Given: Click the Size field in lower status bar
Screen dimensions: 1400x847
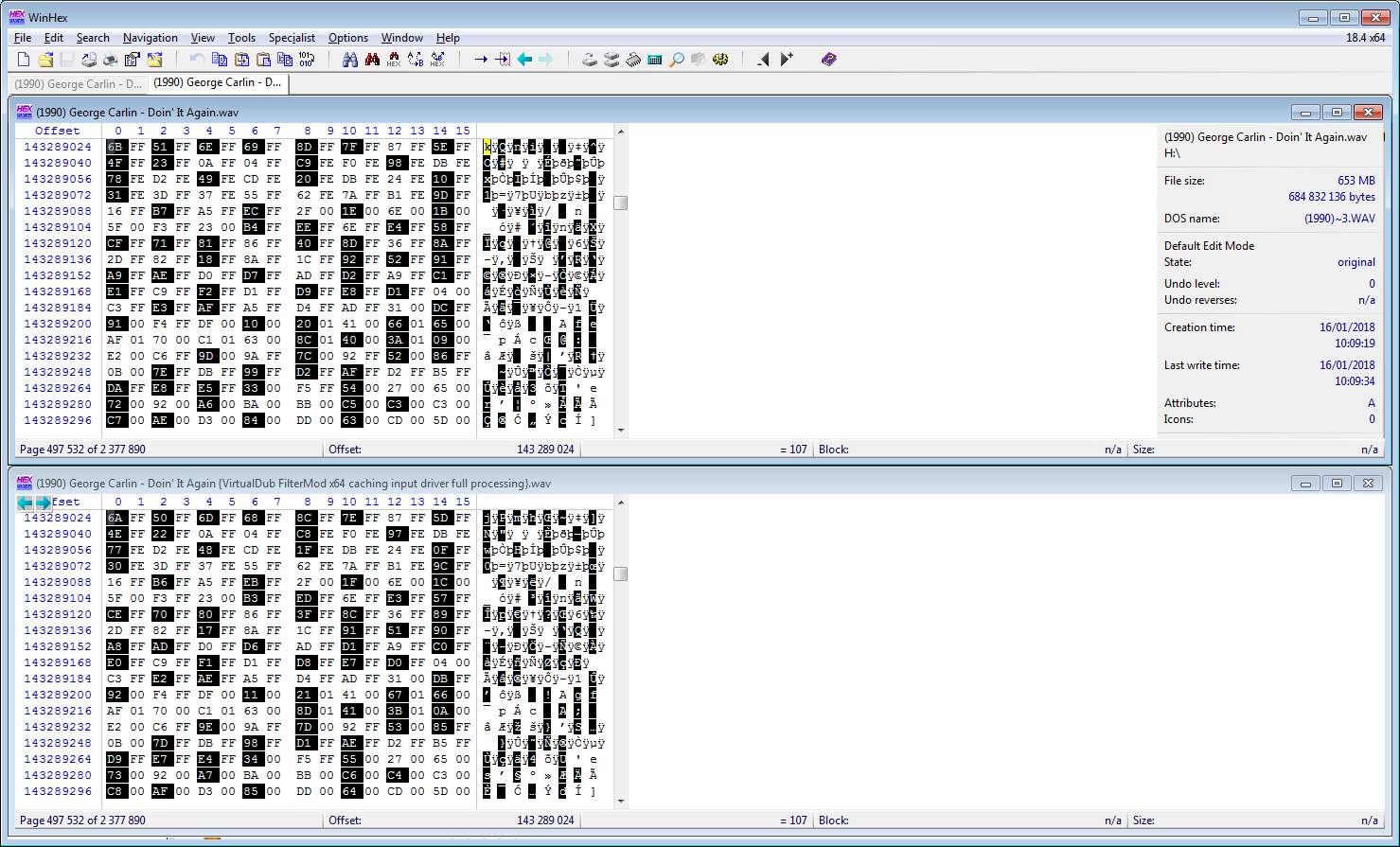Looking at the screenshot, I should (x=1255, y=821).
